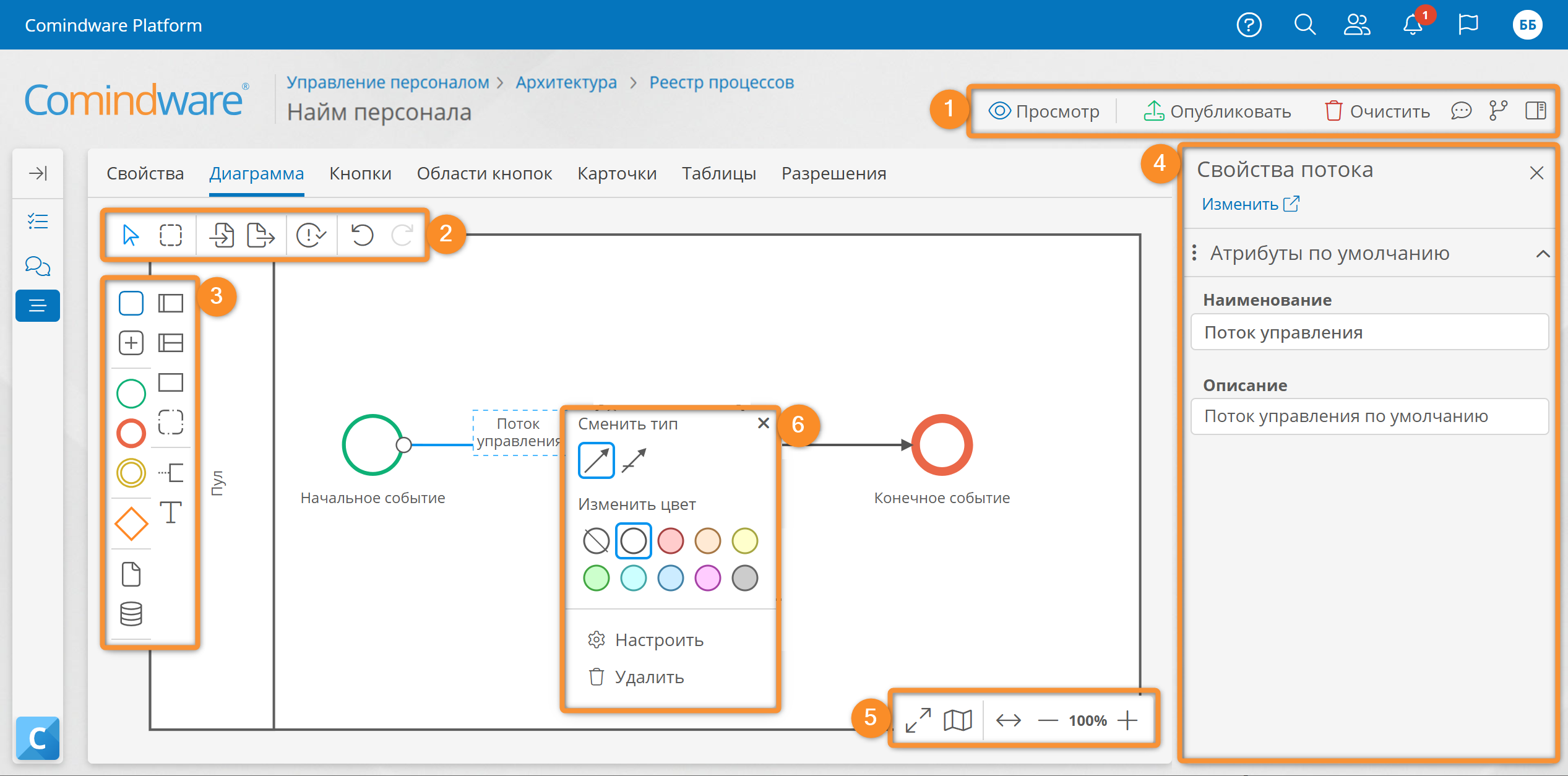Select the sequence flow arrow type

(596, 460)
